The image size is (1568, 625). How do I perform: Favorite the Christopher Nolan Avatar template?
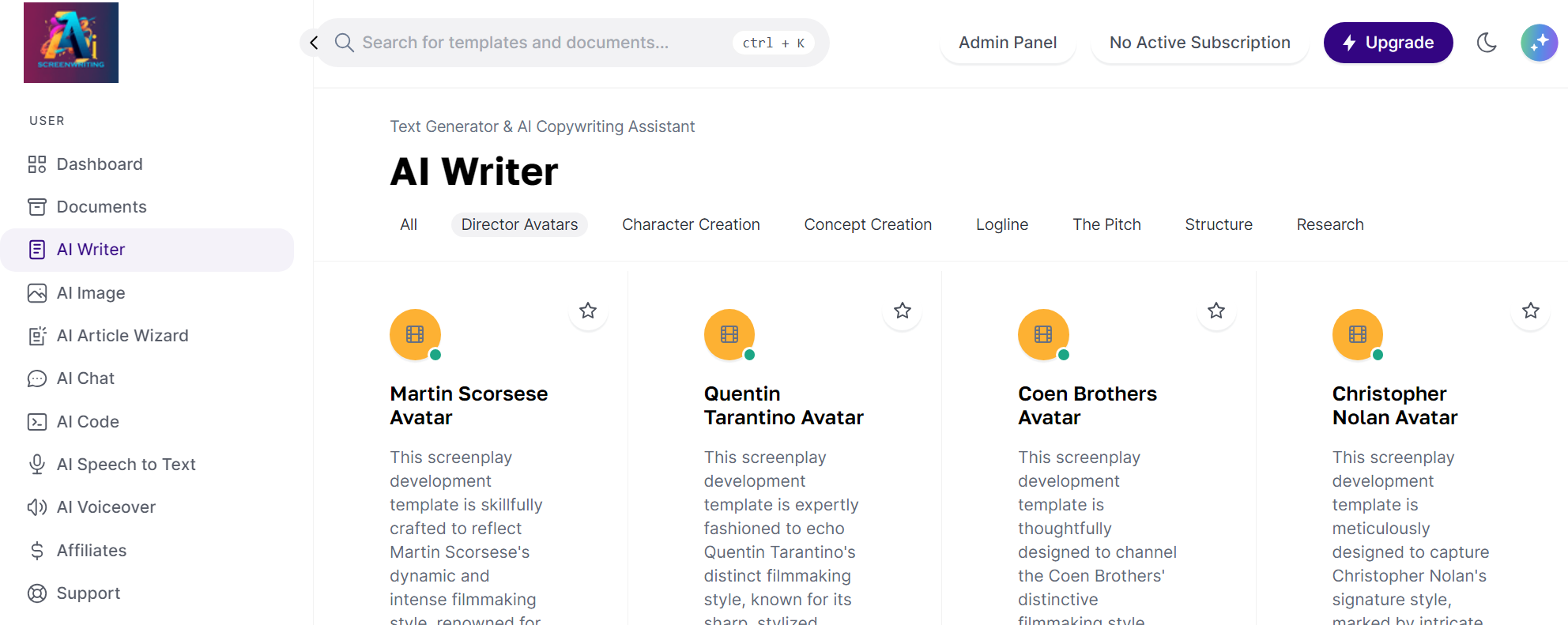coord(1531,311)
